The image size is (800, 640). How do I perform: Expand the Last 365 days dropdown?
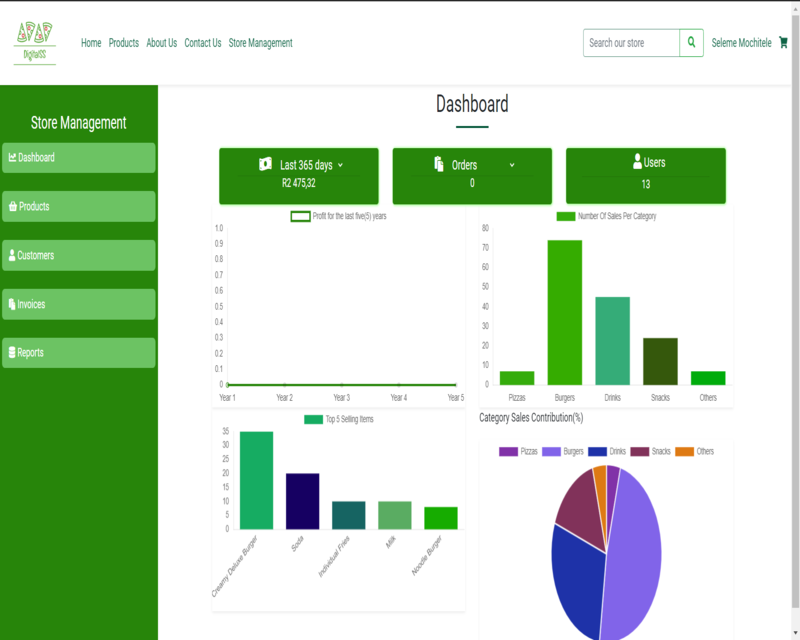pyautogui.click(x=340, y=165)
